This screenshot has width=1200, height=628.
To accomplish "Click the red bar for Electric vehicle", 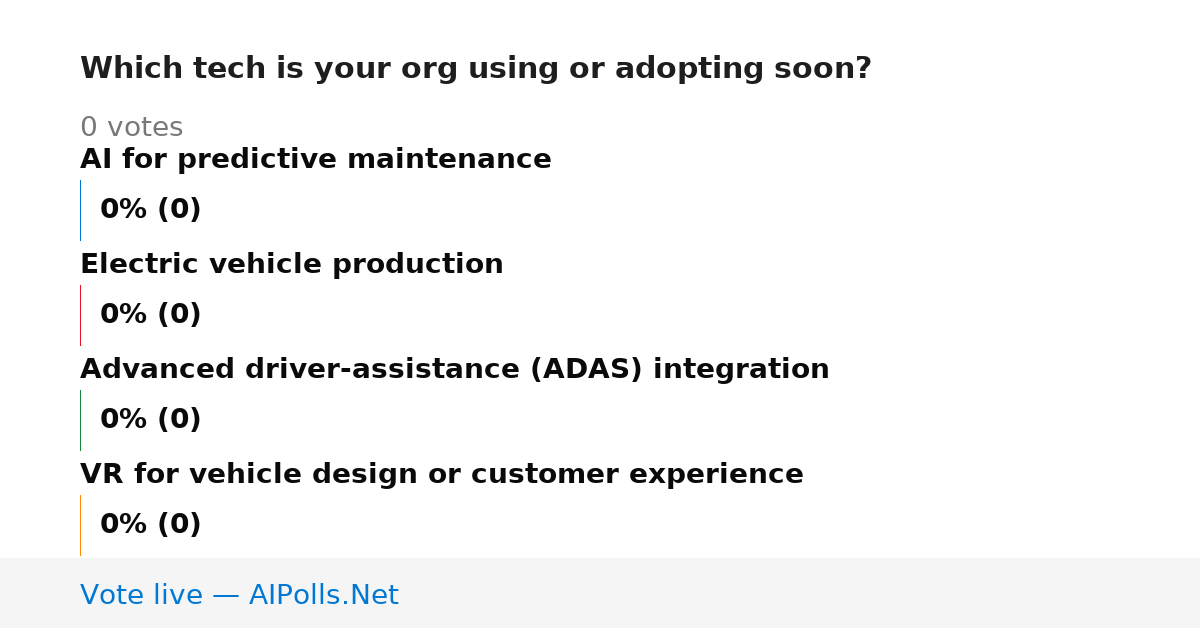I will [80, 315].
